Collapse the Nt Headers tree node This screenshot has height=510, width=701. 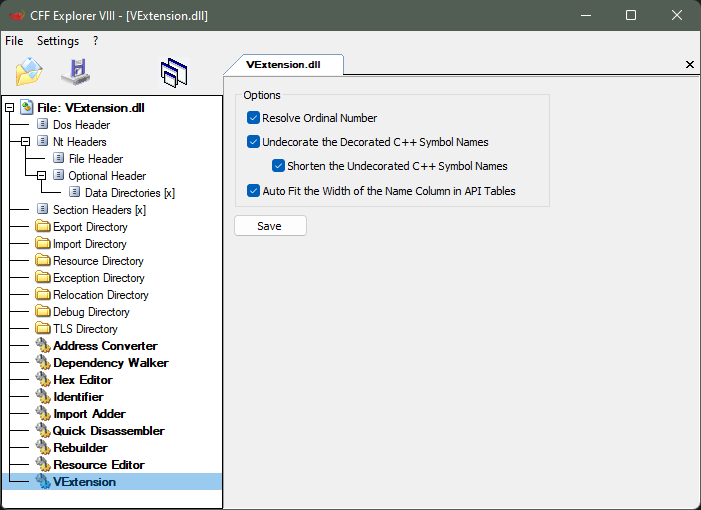coord(25,141)
